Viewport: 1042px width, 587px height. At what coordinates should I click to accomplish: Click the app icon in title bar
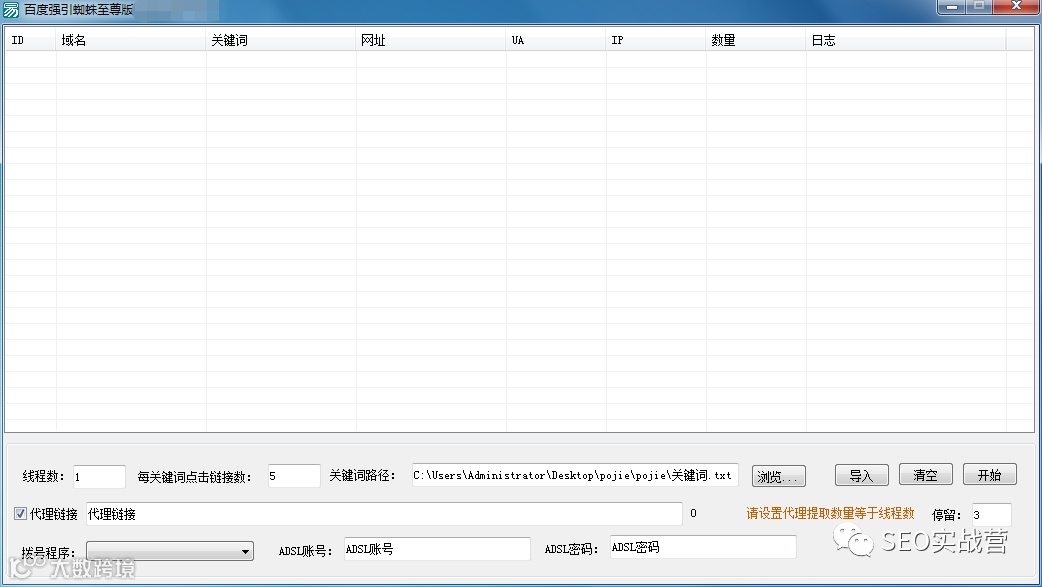(x=11, y=9)
